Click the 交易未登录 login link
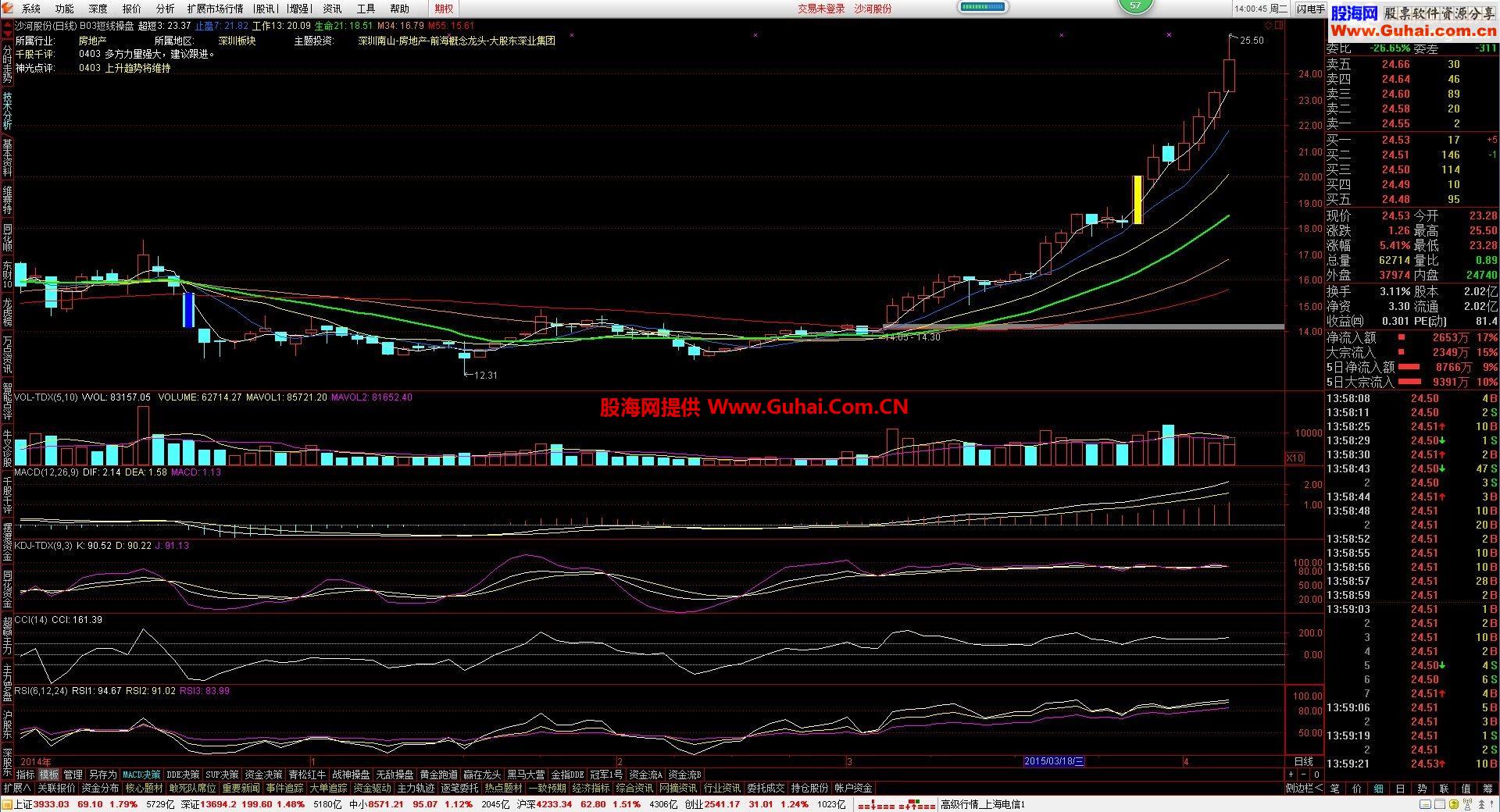Image resolution: width=1500 pixels, height=812 pixels. 821,9
